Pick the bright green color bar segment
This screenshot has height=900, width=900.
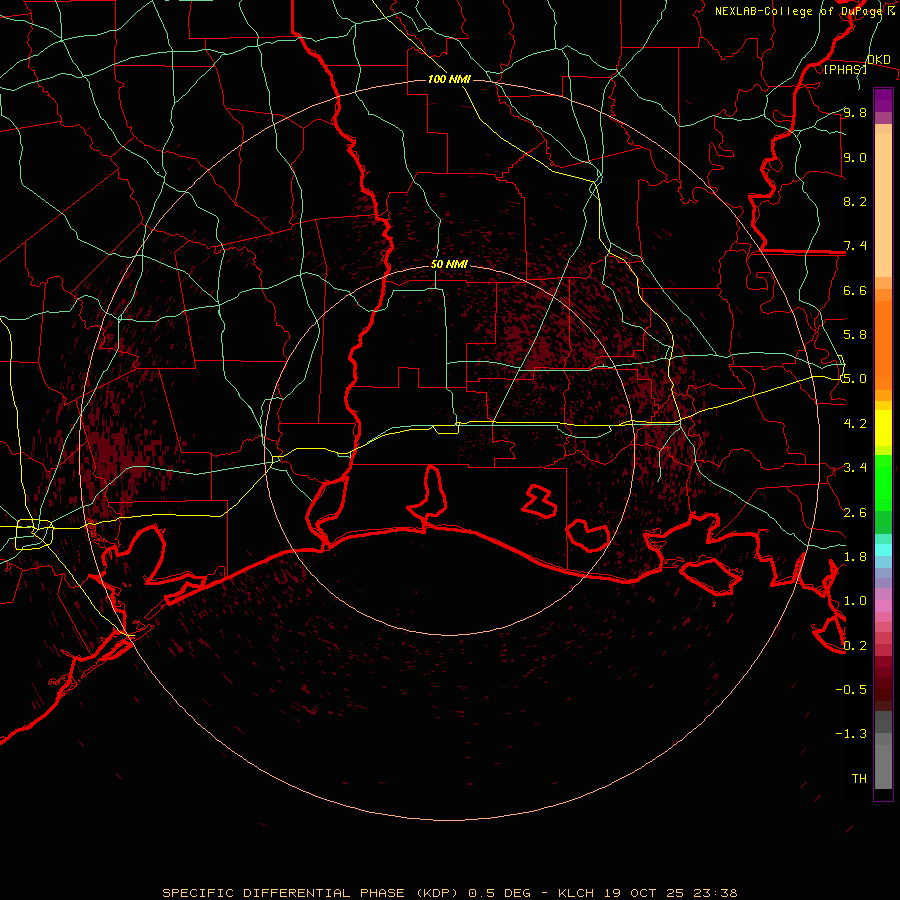883,482
